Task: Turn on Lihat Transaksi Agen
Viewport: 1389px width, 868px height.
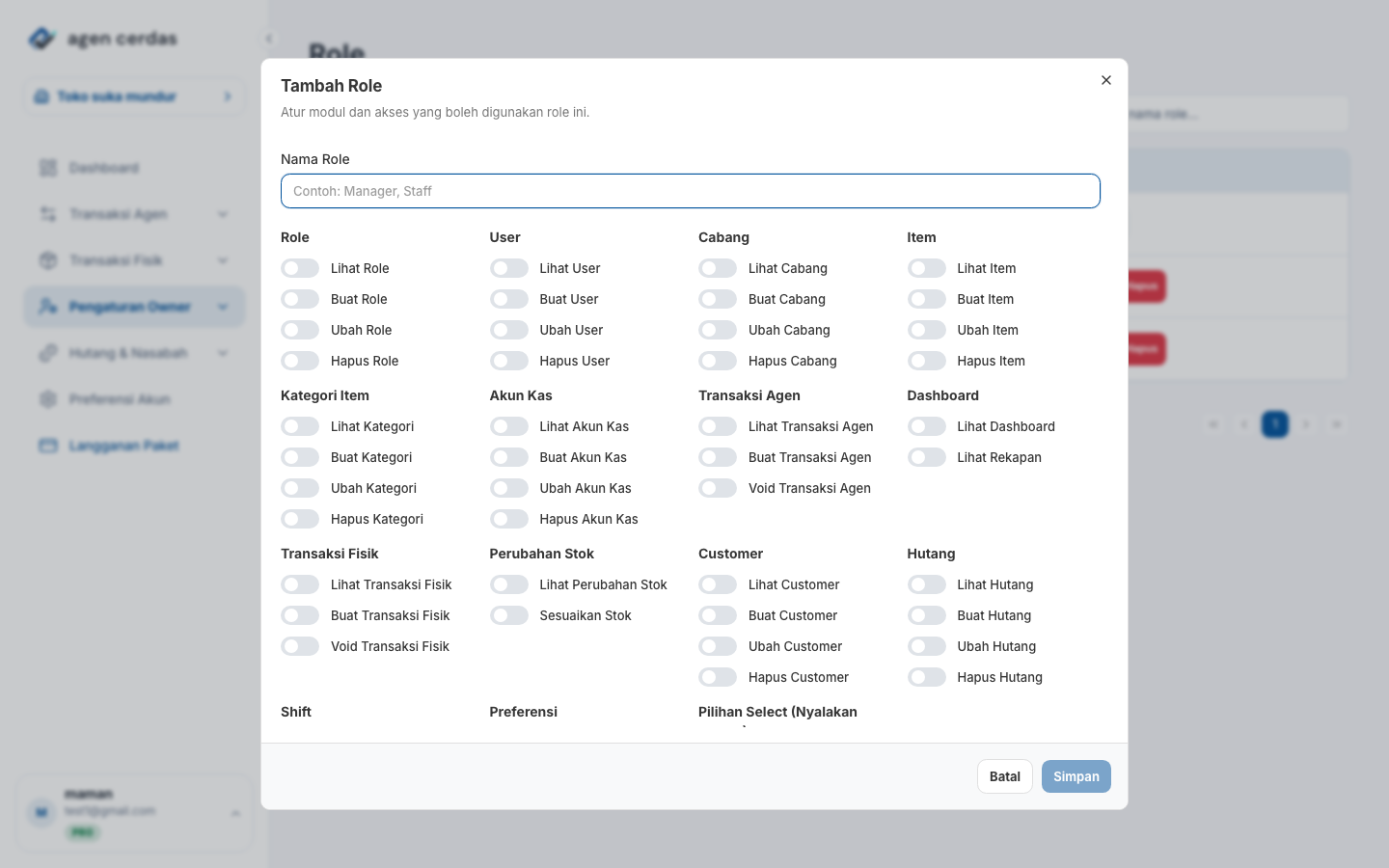Action: tap(718, 426)
